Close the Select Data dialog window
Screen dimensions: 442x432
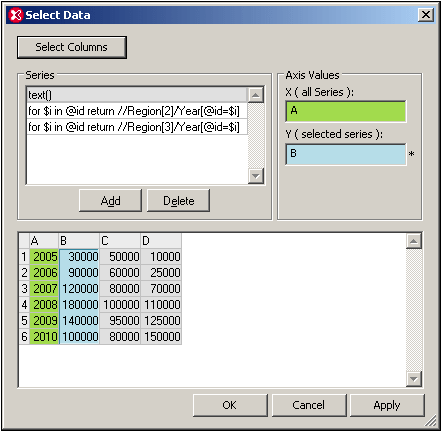click(x=426, y=15)
